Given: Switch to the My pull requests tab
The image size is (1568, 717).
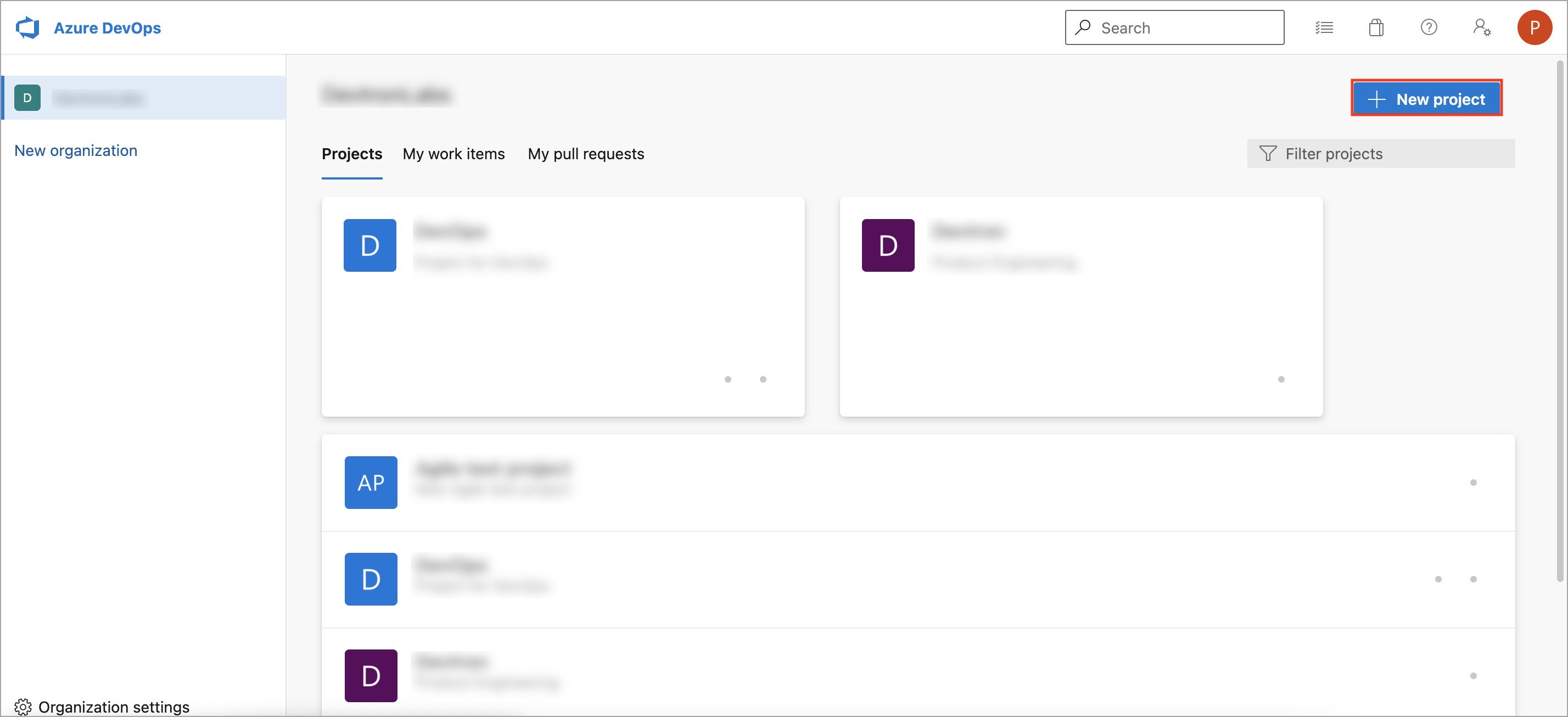Looking at the screenshot, I should [586, 154].
